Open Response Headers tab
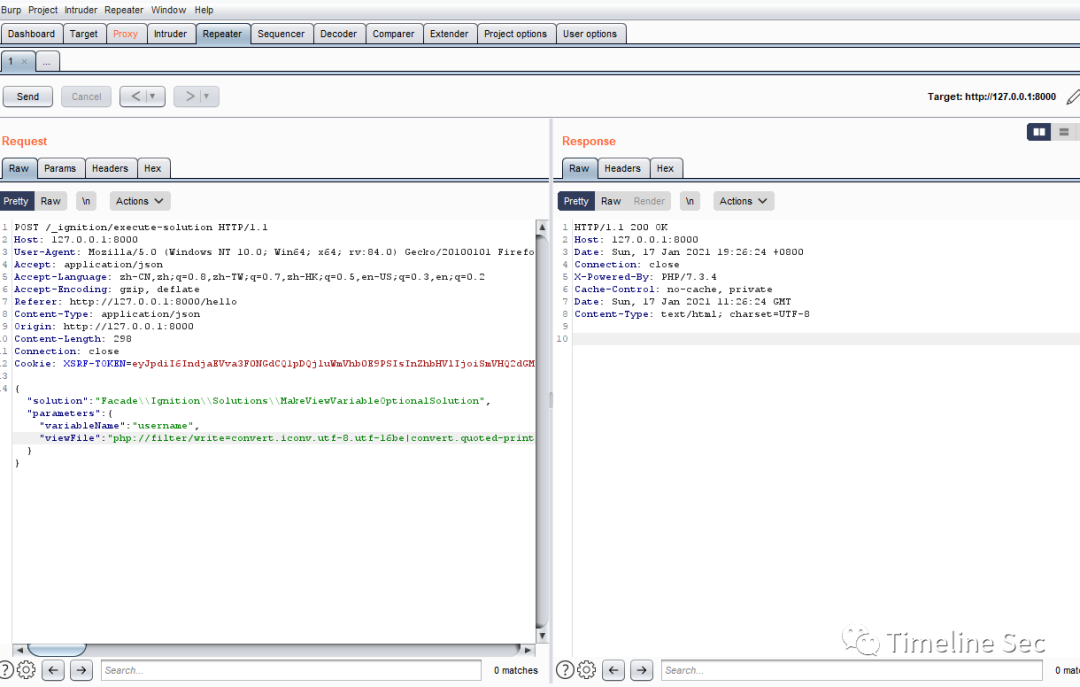The height and width of the screenshot is (687, 1080). click(623, 168)
